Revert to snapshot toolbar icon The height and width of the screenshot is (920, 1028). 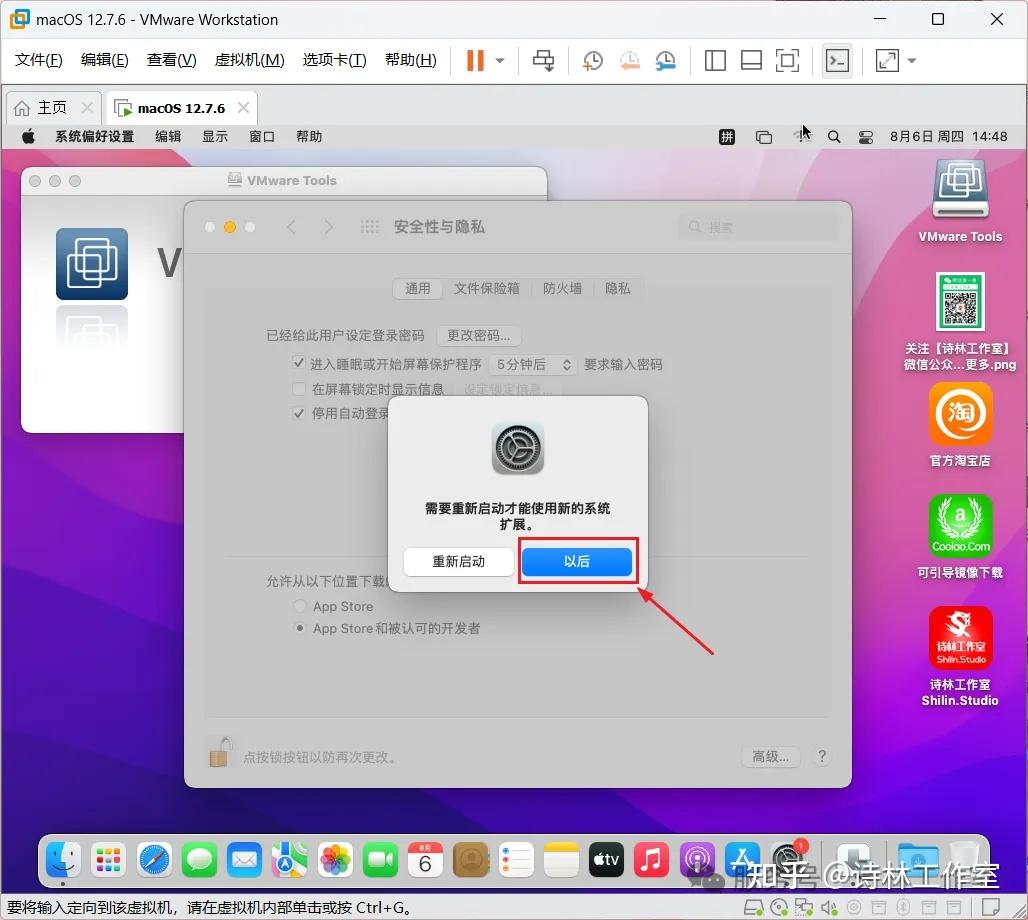click(x=629, y=60)
